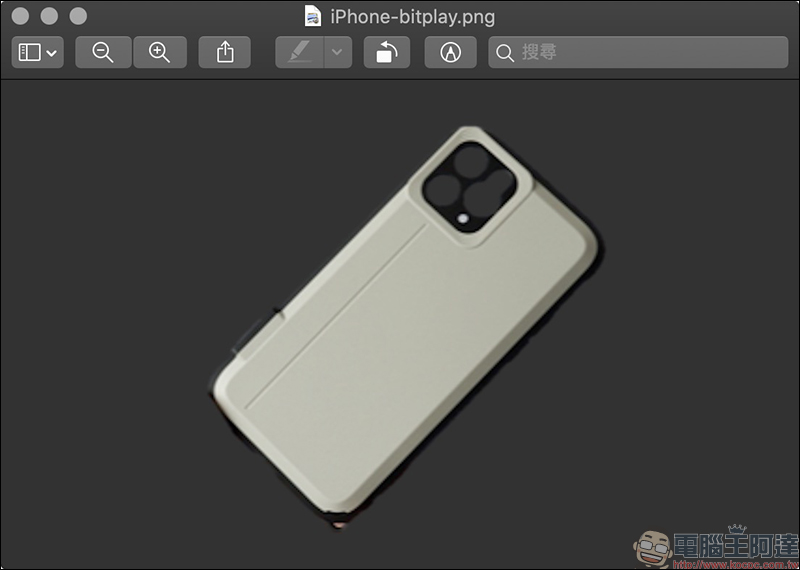Click the PNG document icon in title bar
The width and height of the screenshot is (800, 570).
pos(313,17)
